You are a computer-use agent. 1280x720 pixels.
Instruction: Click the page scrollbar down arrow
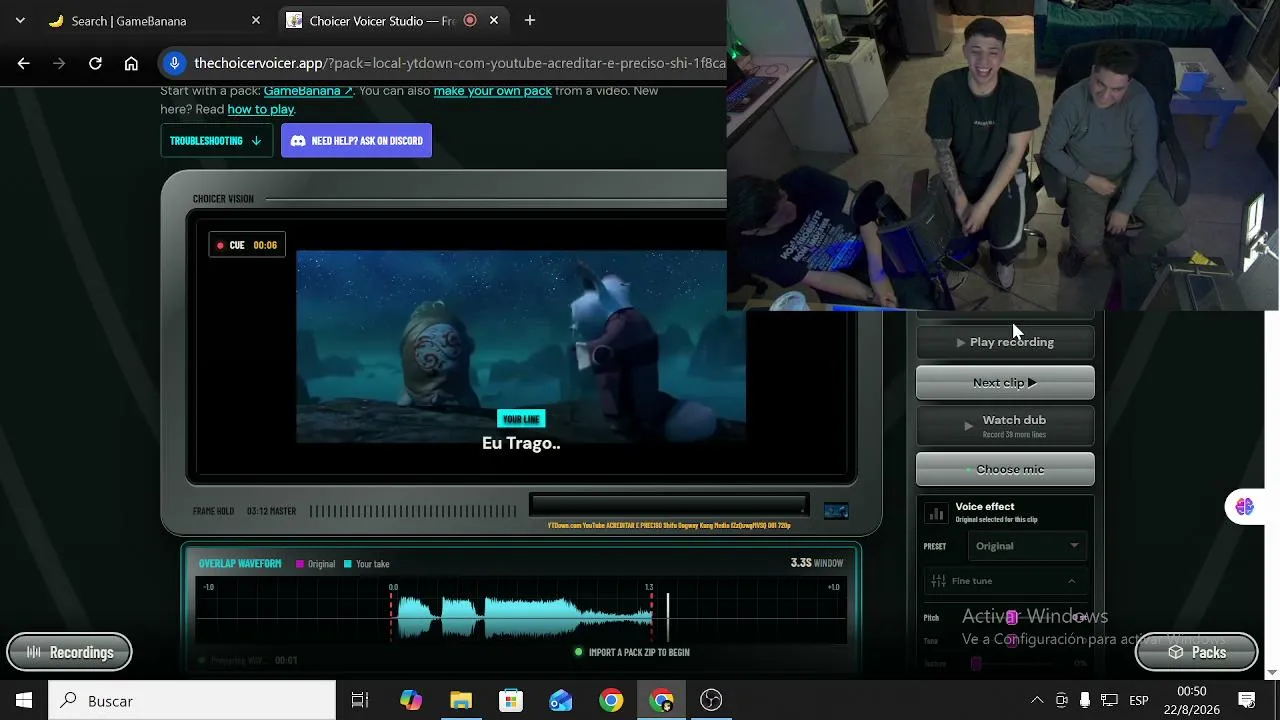point(1272,672)
